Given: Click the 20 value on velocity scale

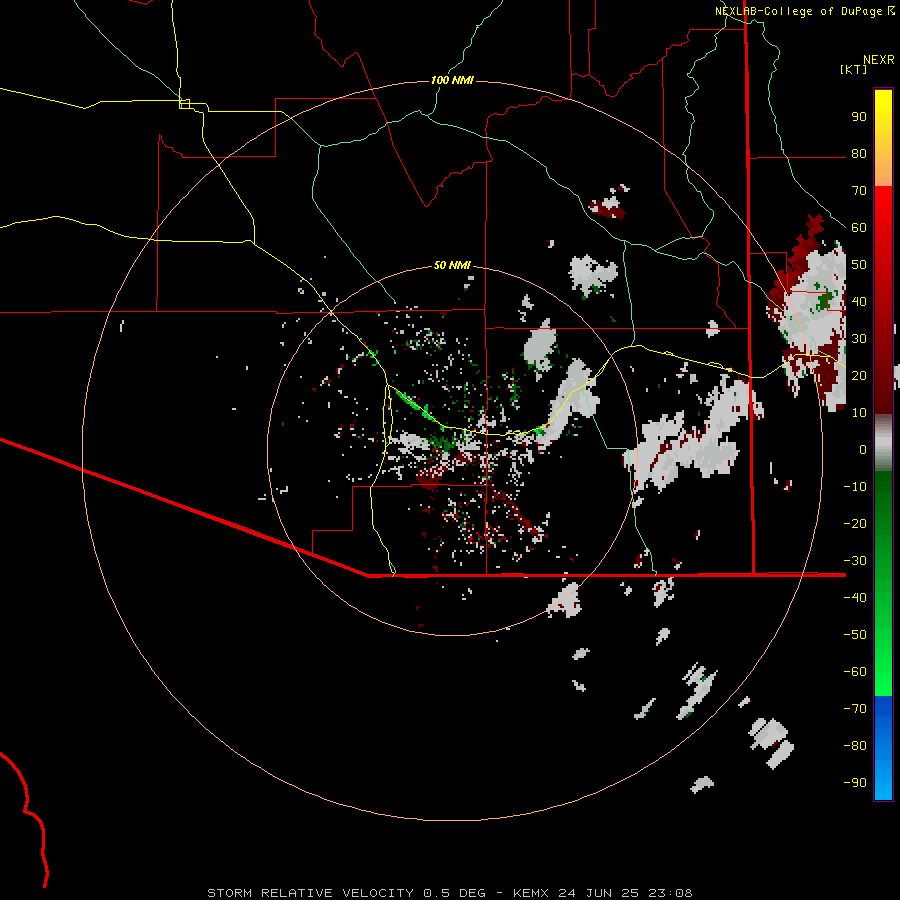Looking at the screenshot, I should (x=859, y=375).
